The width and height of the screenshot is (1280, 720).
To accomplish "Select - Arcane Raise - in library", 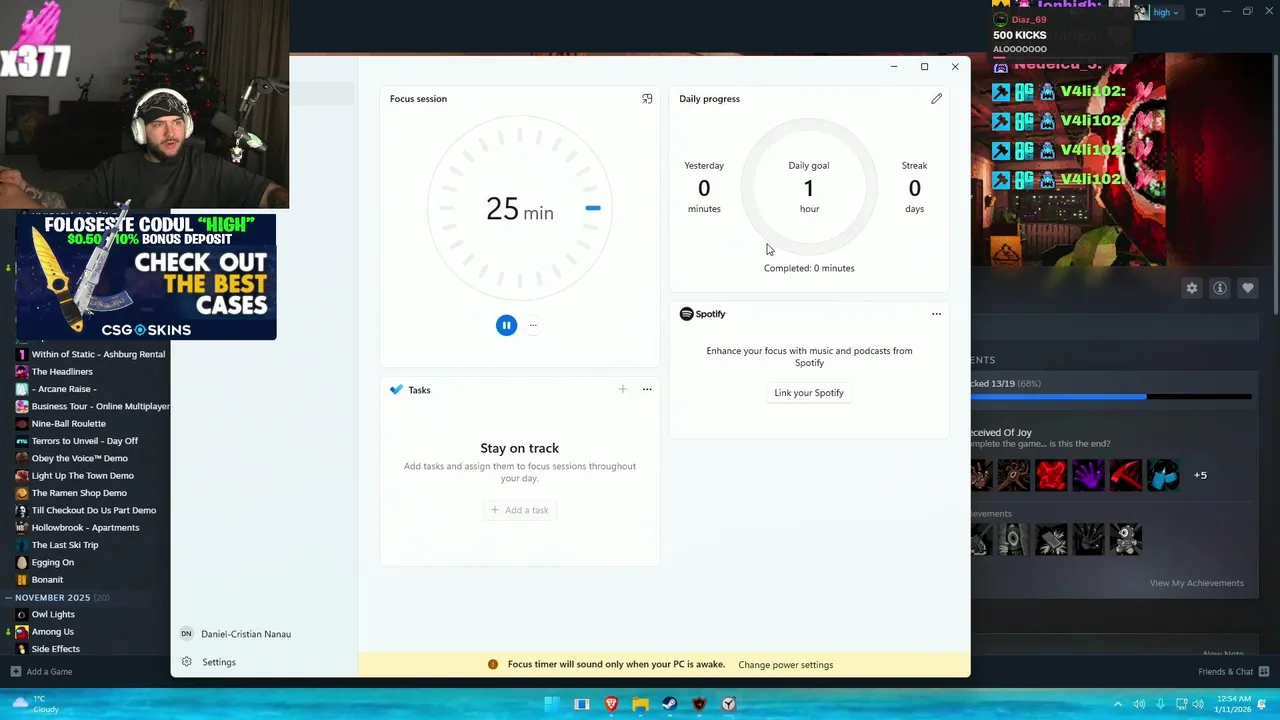I will pyautogui.click(x=63, y=389).
